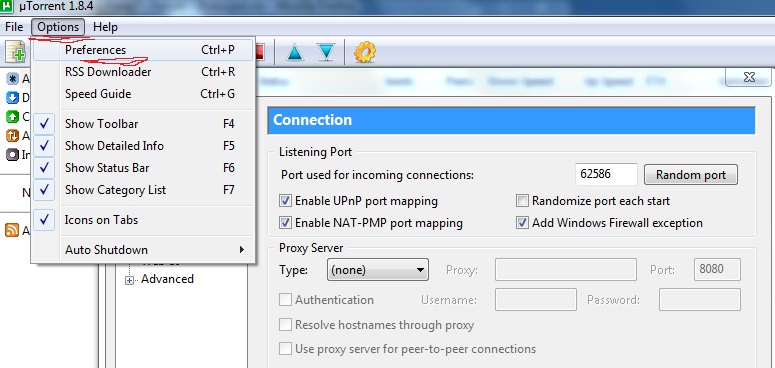Click the Random port button
The width and height of the screenshot is (775, 368).
690,175
